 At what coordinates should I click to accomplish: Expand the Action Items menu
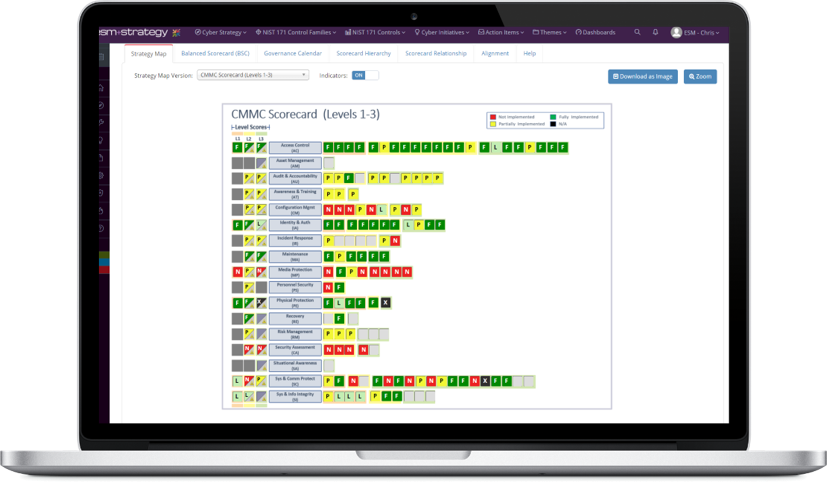(x=501, y=33)
